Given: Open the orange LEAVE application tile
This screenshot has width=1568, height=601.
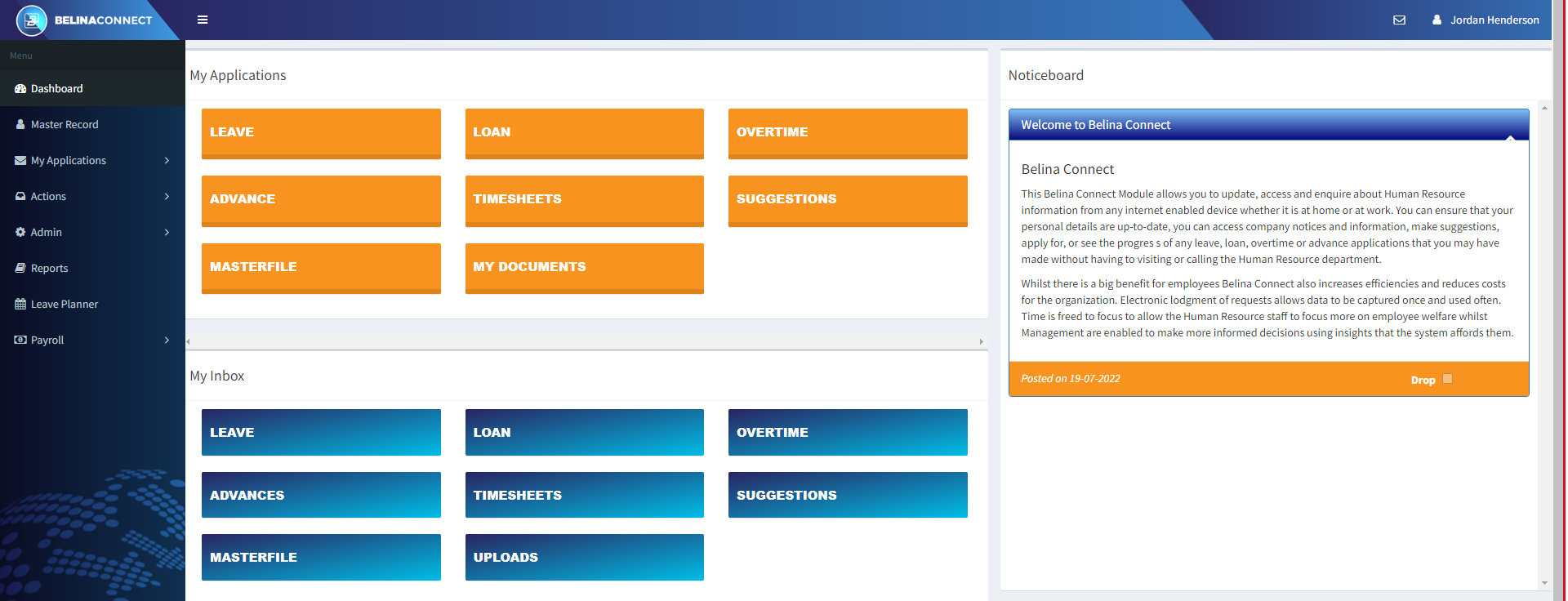Looking at the screenshot, I should click(321, 133).
